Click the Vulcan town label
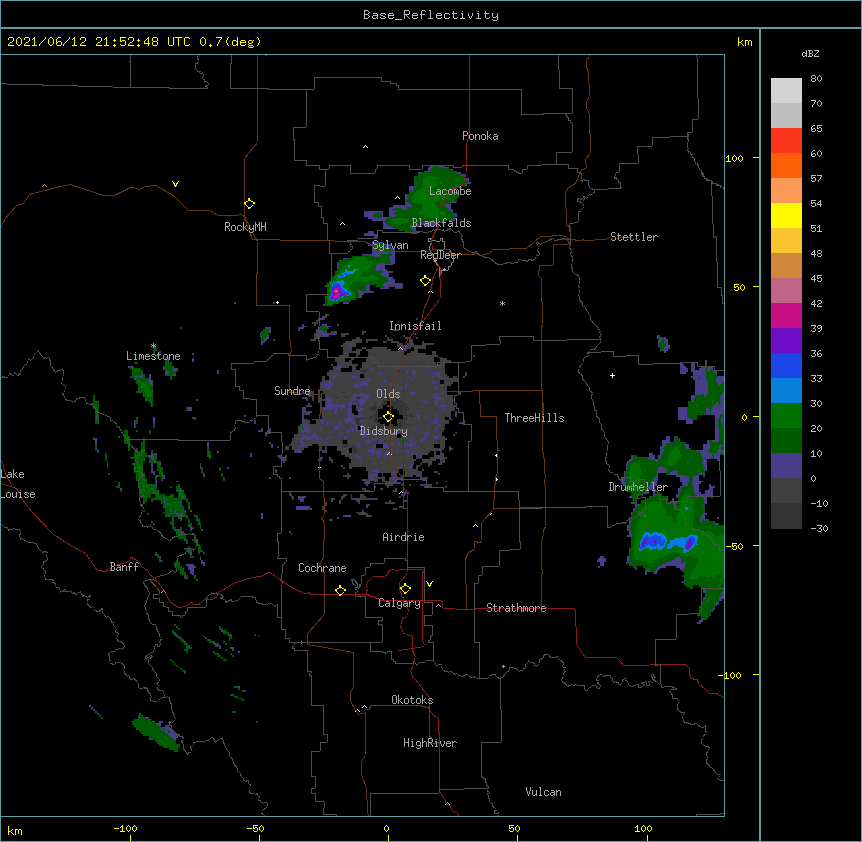The image size is (862, 842). 543,792
